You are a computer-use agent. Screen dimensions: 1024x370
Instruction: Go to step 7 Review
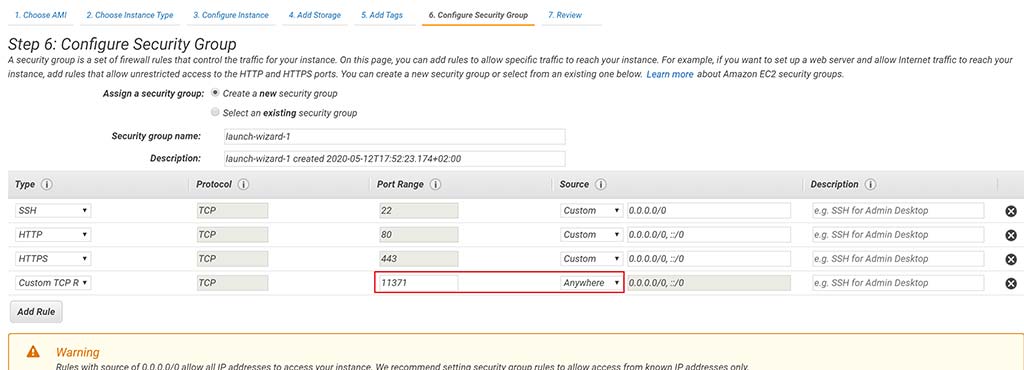(566, 15)
